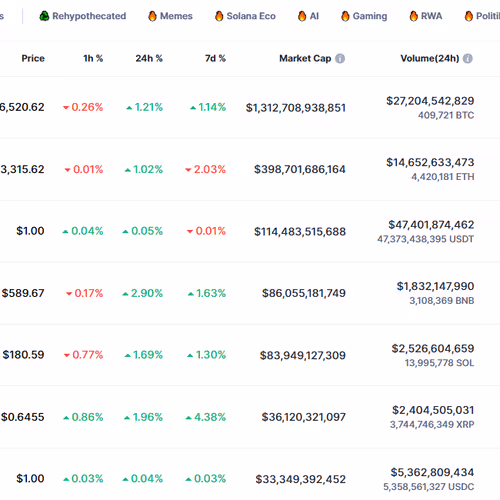
Task: Click the flame icon beside Solana Eco
Action: [x=219, y=16]
